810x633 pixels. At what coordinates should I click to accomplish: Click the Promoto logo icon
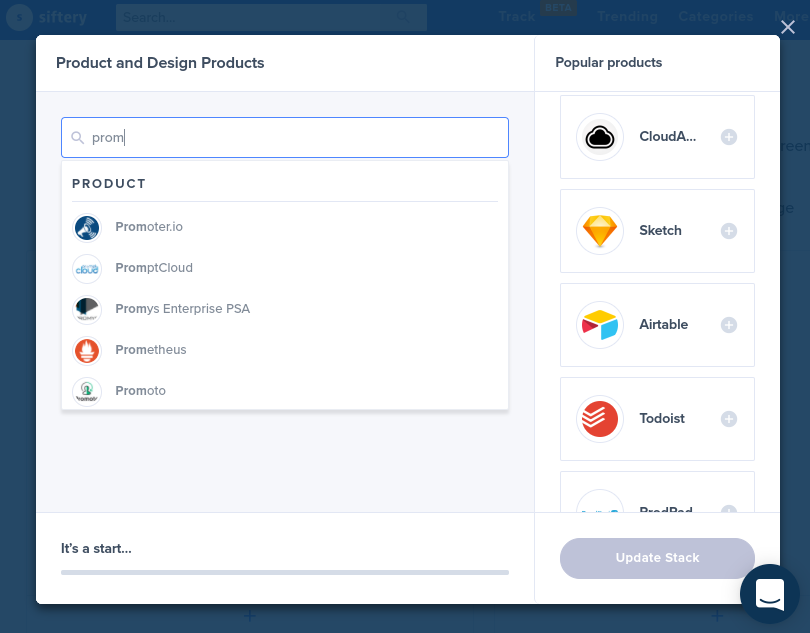(87, 391)
